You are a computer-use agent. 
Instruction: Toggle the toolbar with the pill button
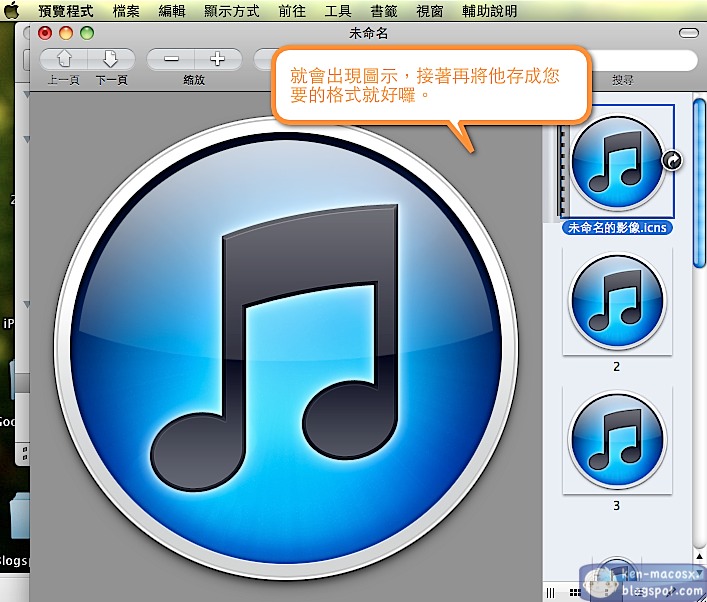point(689,33)
